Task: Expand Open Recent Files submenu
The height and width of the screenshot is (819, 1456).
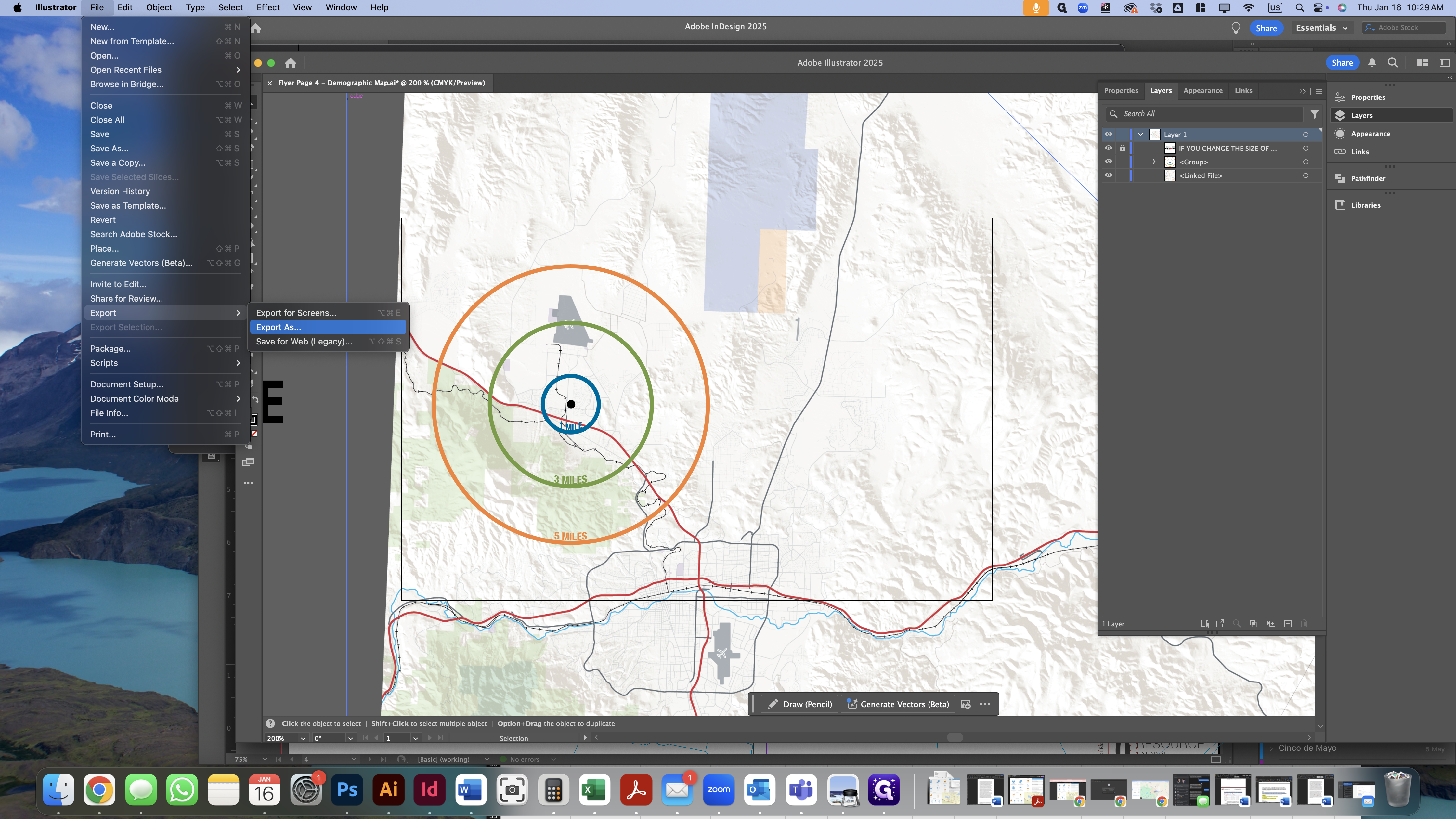Action: [x=166, y=70]
